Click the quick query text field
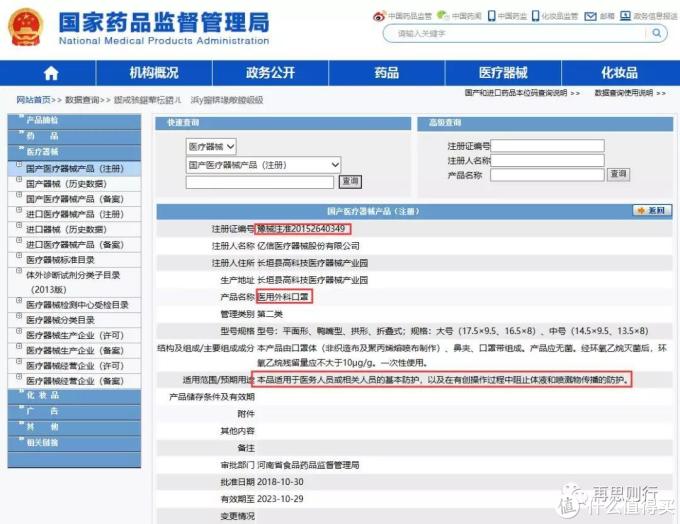The height and width of the screenshot is (524, 680). click(x=260, y=182)
